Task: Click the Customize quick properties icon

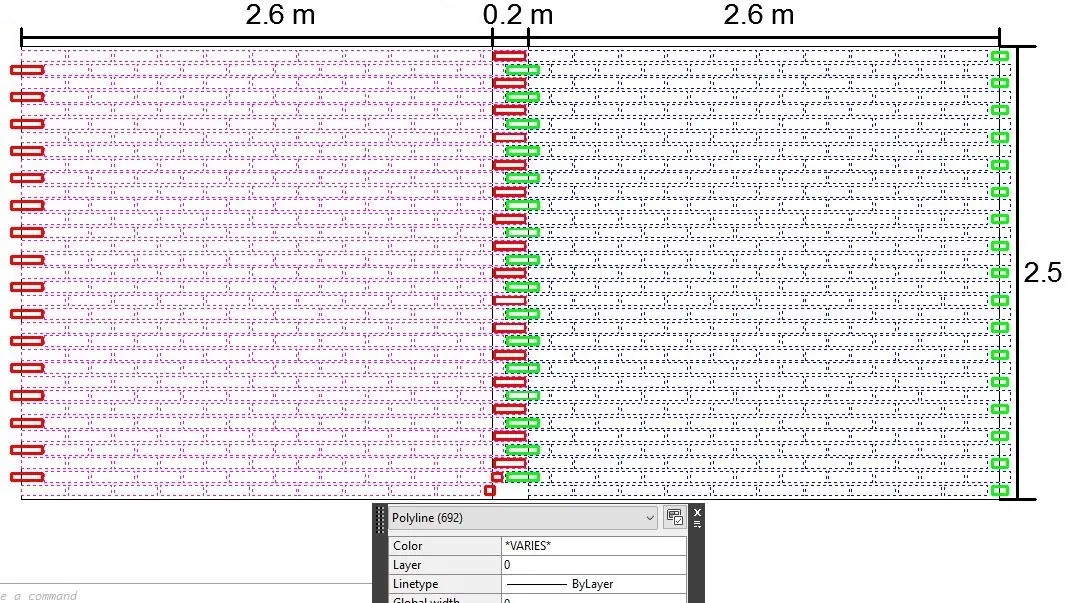Action: (674, 517)
